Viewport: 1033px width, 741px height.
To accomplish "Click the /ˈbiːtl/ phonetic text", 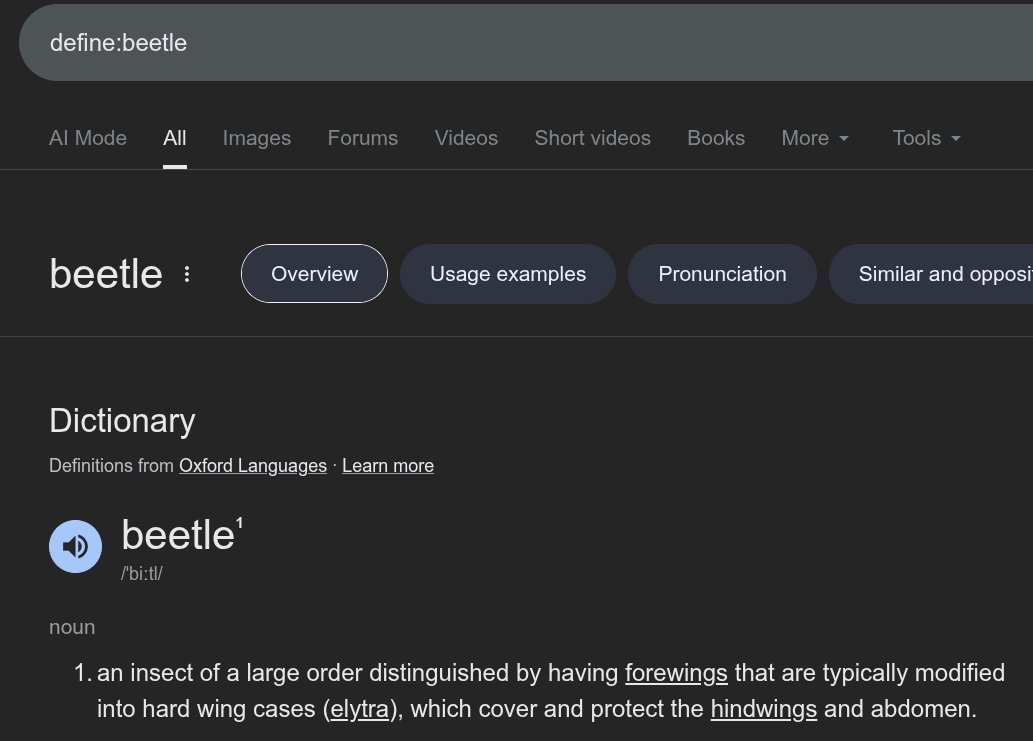I will [x=142, y=574].
